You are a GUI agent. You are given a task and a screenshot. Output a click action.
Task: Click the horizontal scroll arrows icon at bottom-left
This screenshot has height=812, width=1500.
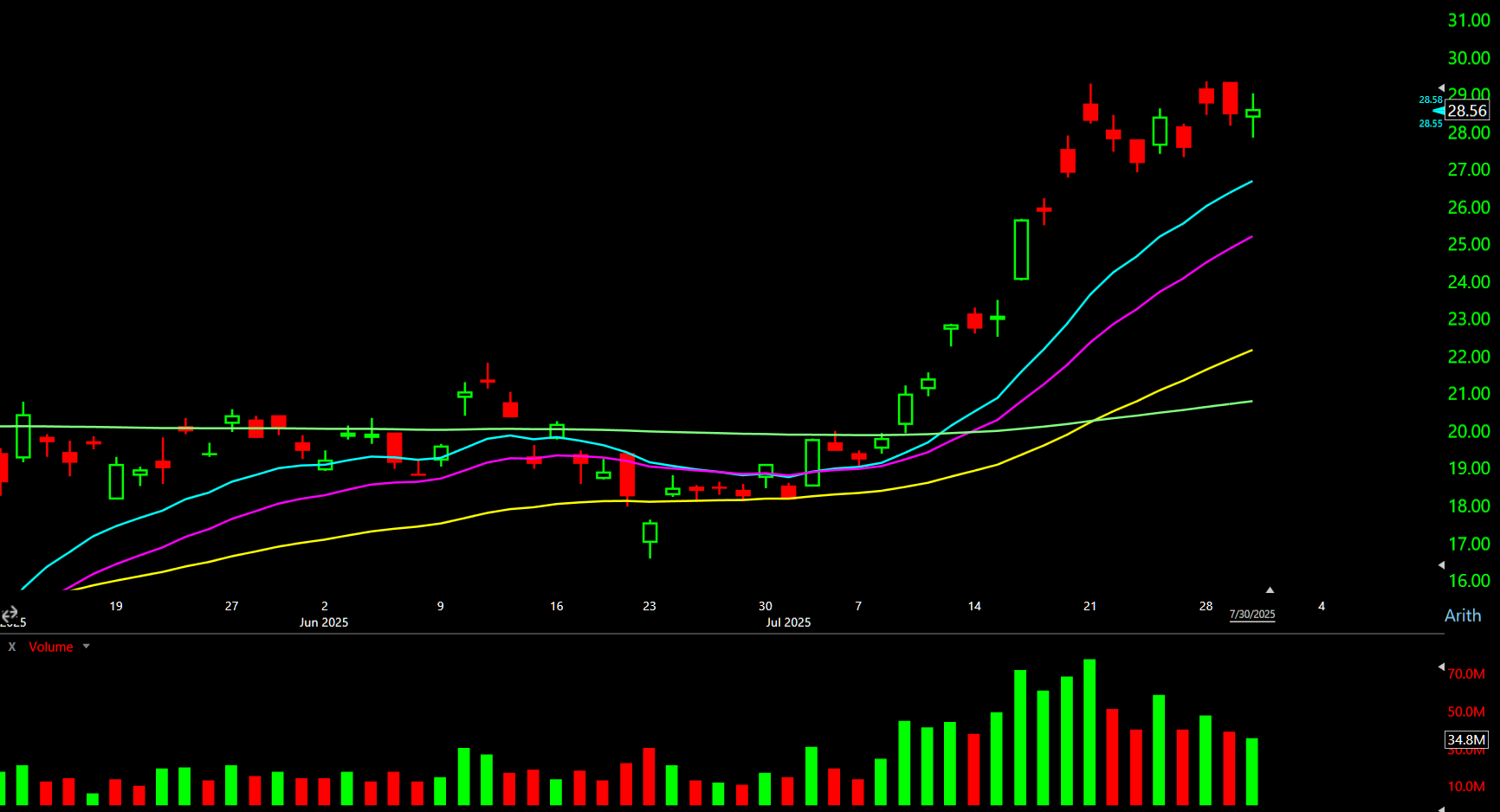(x=10, y=614)
